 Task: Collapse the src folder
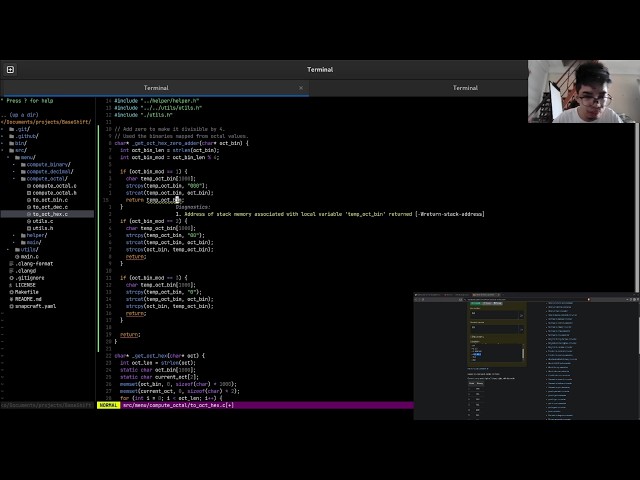click(18, 150)
